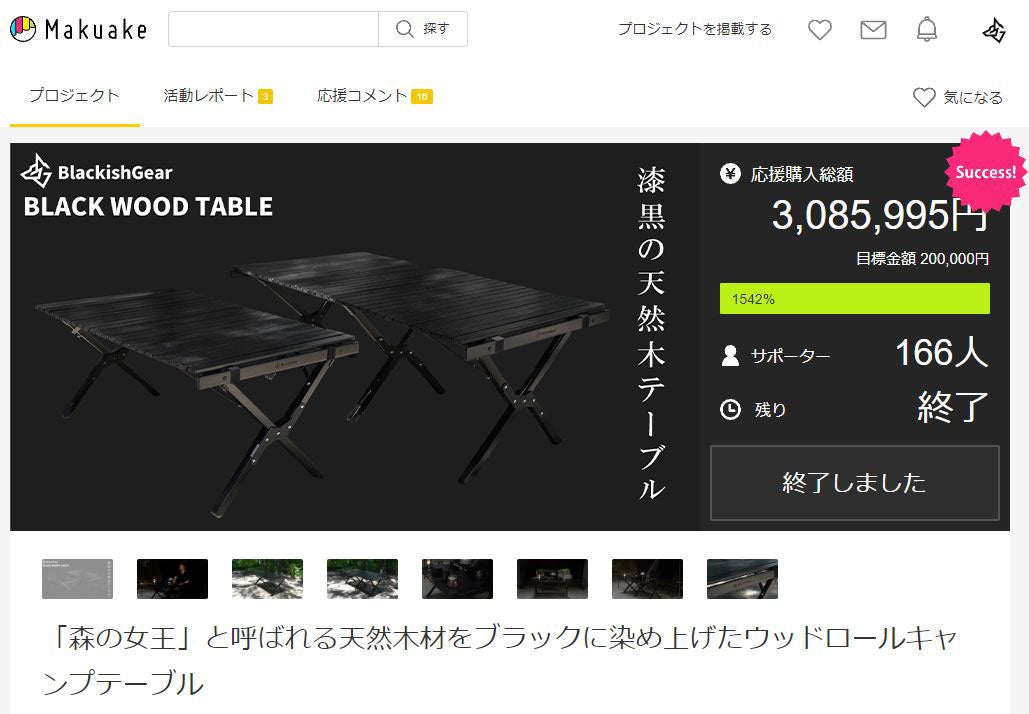1029x714 pixels.
Task: Click the search text field
Action: point(274,29)
